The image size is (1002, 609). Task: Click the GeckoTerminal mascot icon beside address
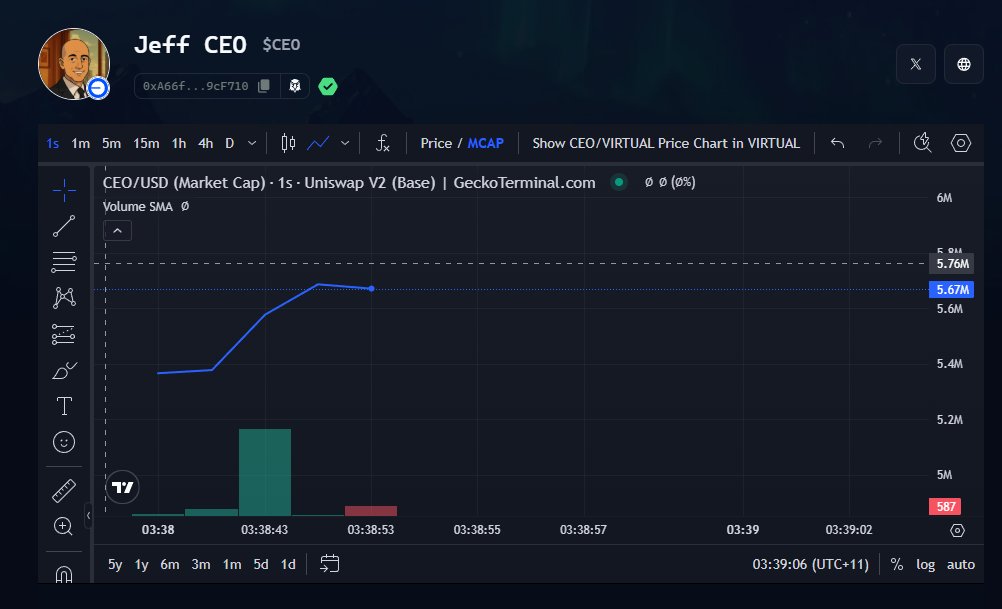pyautogui.click(x=295, y=86)
